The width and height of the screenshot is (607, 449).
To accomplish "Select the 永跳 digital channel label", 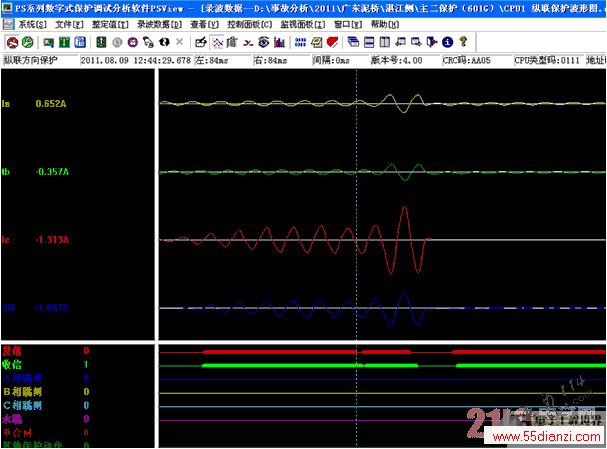I will tap(12, 419).
